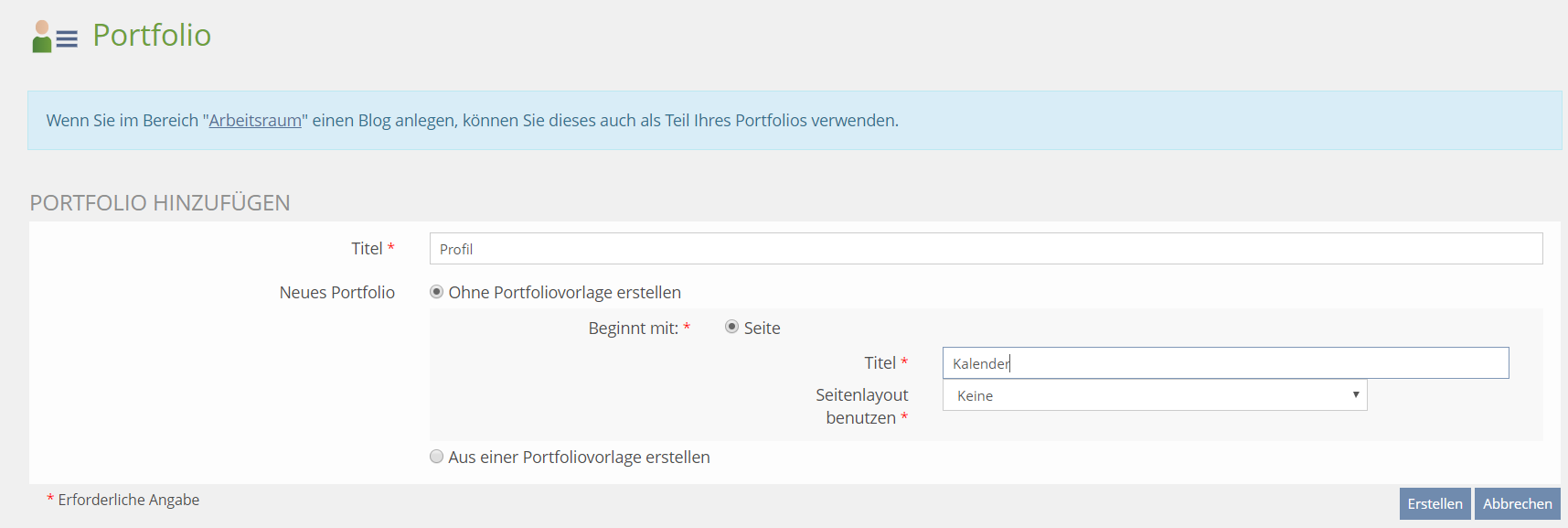Click the Portfolio person-with-list icon
The width and height of the screenshot is (1568, 528).
(x=54, y=37)
